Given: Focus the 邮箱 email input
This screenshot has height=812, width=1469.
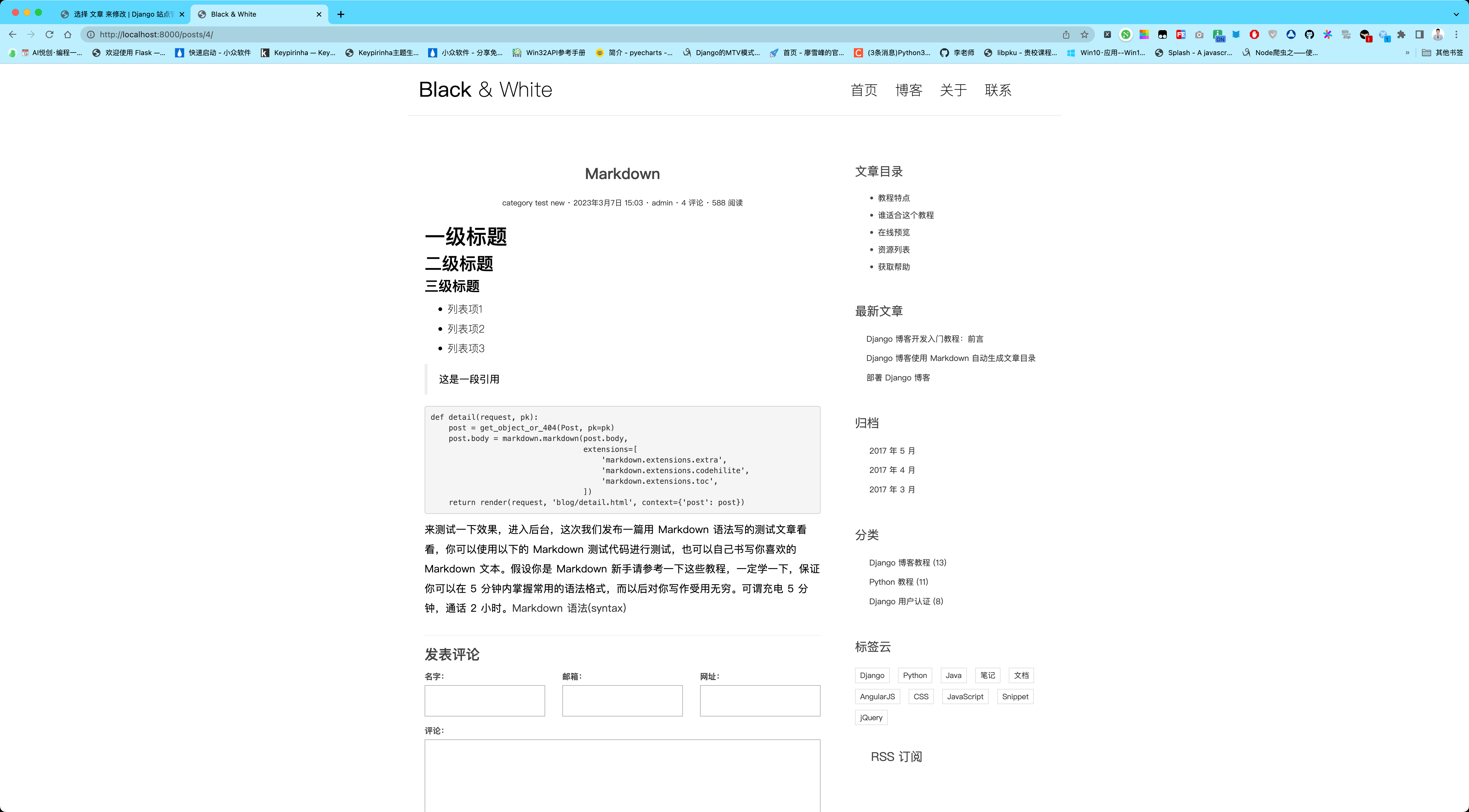Looking at the screenshot, I should click(x=622, y=700).
